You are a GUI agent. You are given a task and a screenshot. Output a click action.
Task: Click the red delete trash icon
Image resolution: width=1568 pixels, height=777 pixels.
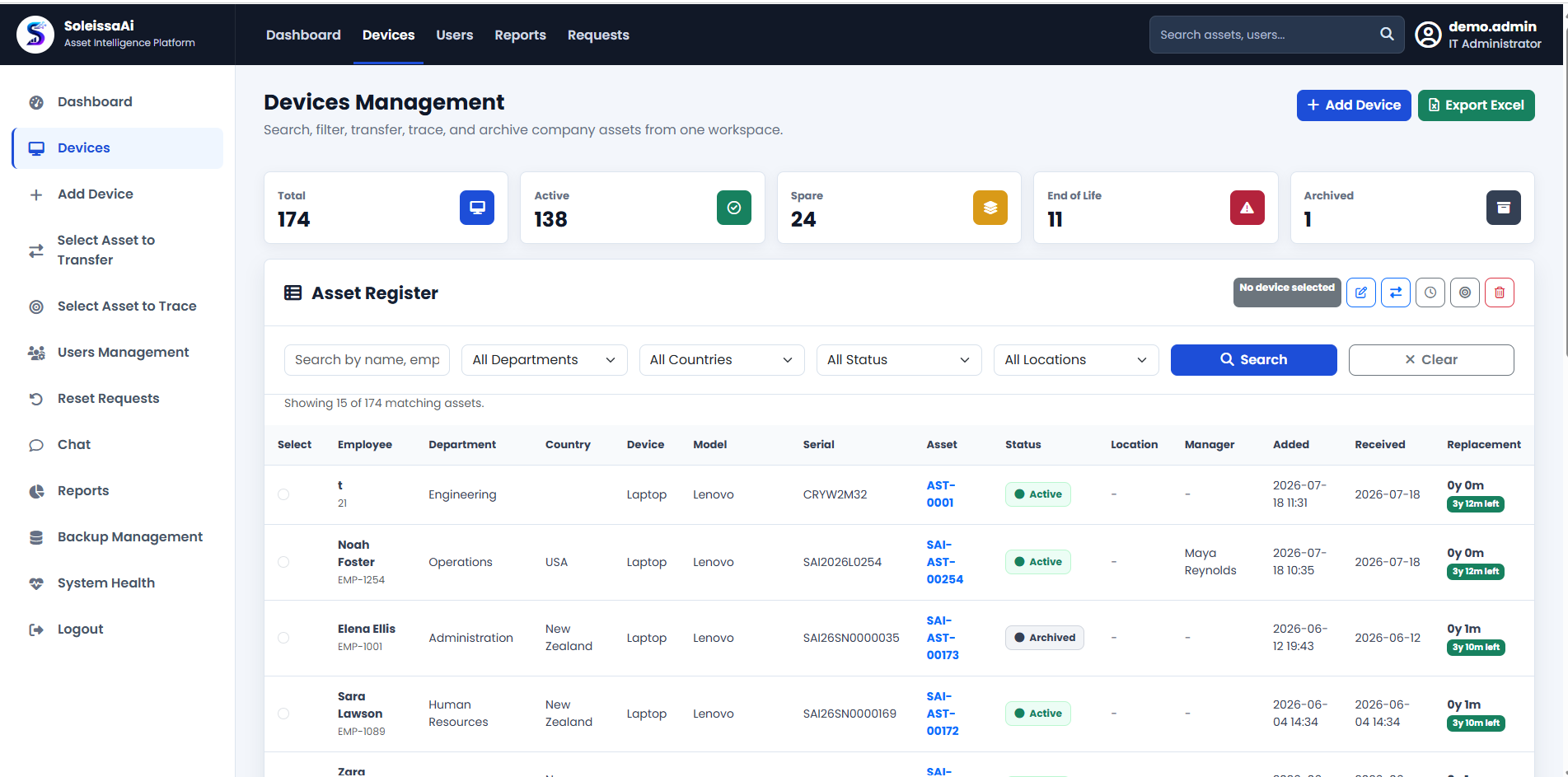point(1499,293)
